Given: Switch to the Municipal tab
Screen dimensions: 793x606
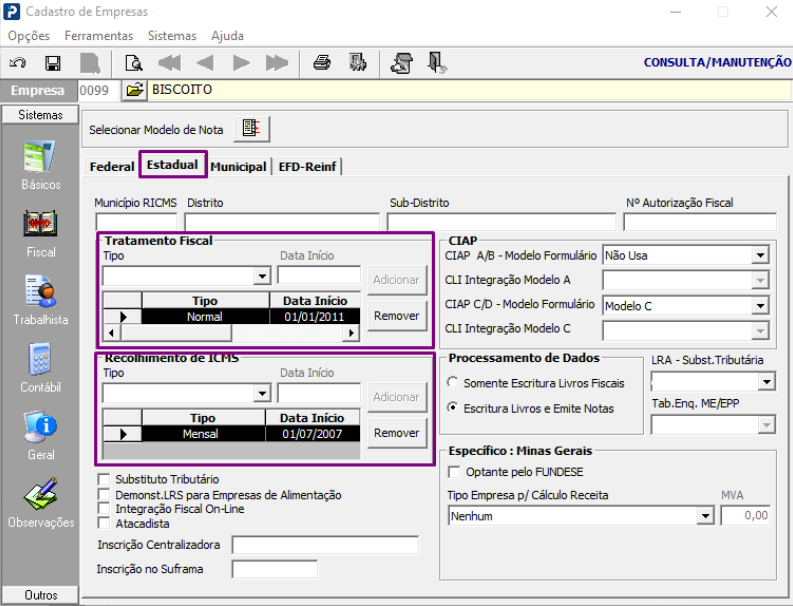Looking at the screenshot, I should [x=238, y=167].
